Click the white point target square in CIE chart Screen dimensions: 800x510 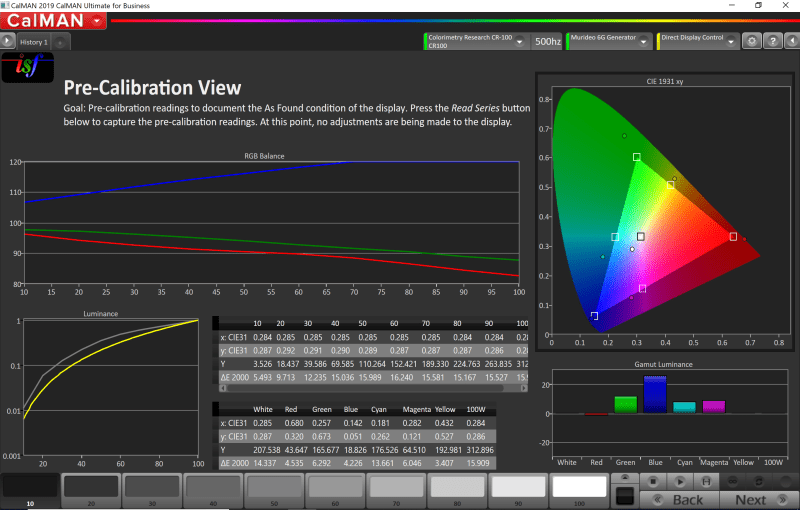(640, 237)
